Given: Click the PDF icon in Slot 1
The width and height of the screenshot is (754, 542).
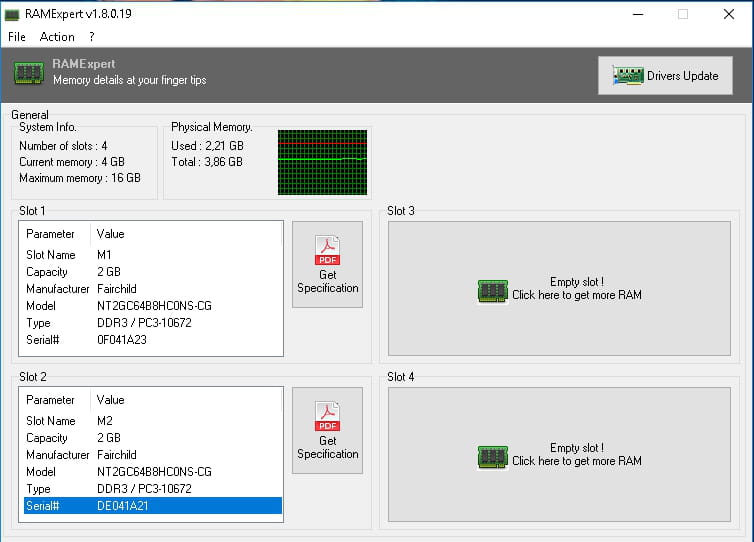Looking at the screenshot, I should 327,250.
